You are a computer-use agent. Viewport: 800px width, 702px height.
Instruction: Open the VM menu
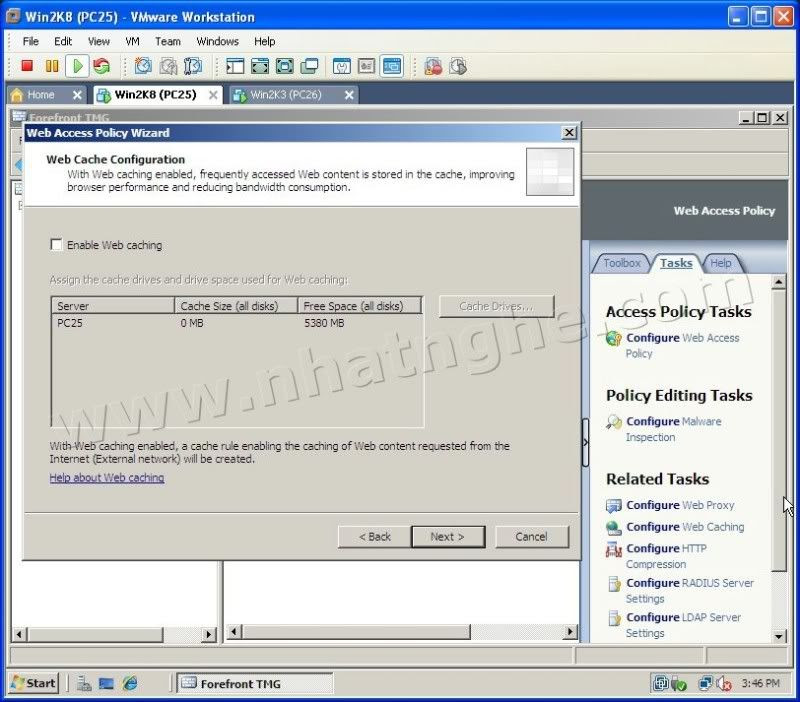pyautogui.click(x=132, y=41)
